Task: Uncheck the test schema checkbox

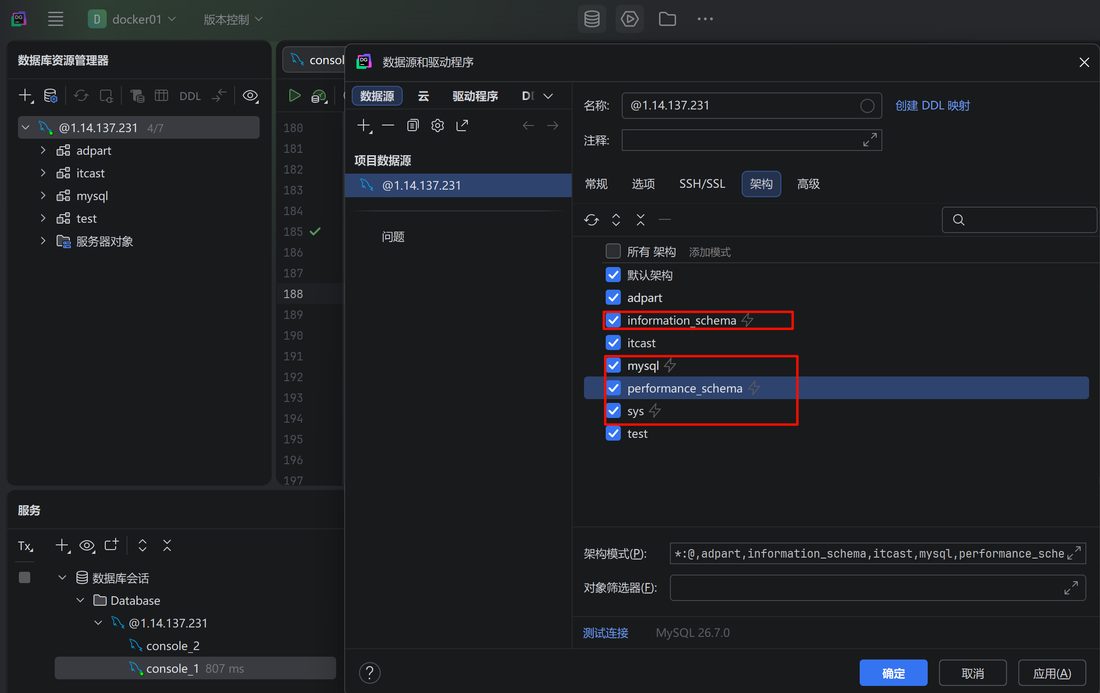Action: (x=613, y=433)
